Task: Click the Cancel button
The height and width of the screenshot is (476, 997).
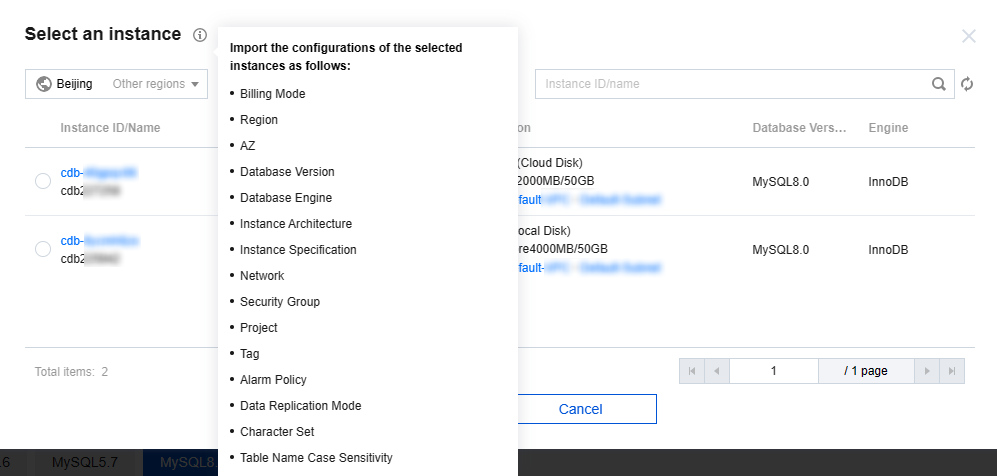Action: pyautogui.click(x=580, y=409)
